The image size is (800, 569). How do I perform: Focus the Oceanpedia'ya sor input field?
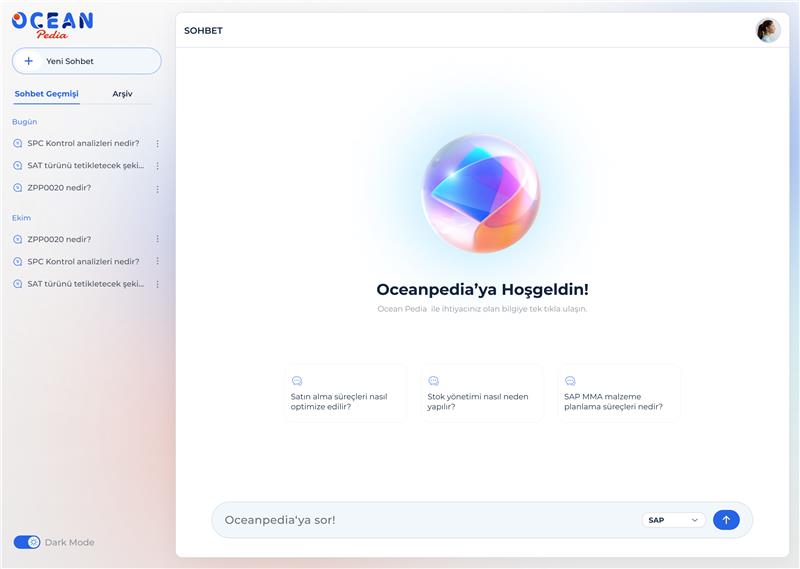(x=429, y=520)
